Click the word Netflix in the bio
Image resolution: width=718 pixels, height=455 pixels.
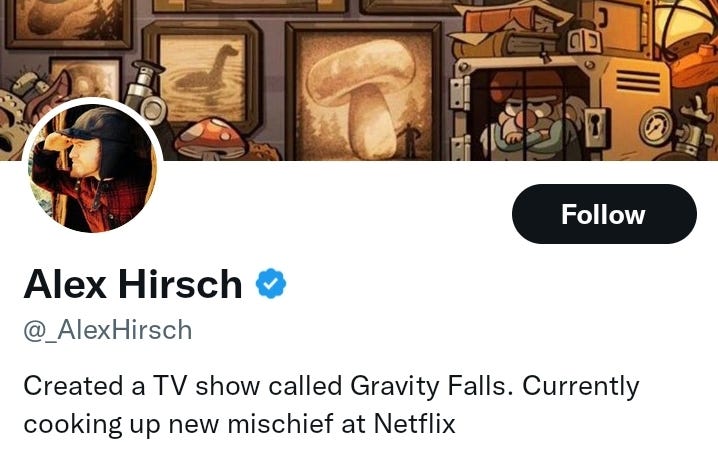pyautogui.click(x=414, y=424)
